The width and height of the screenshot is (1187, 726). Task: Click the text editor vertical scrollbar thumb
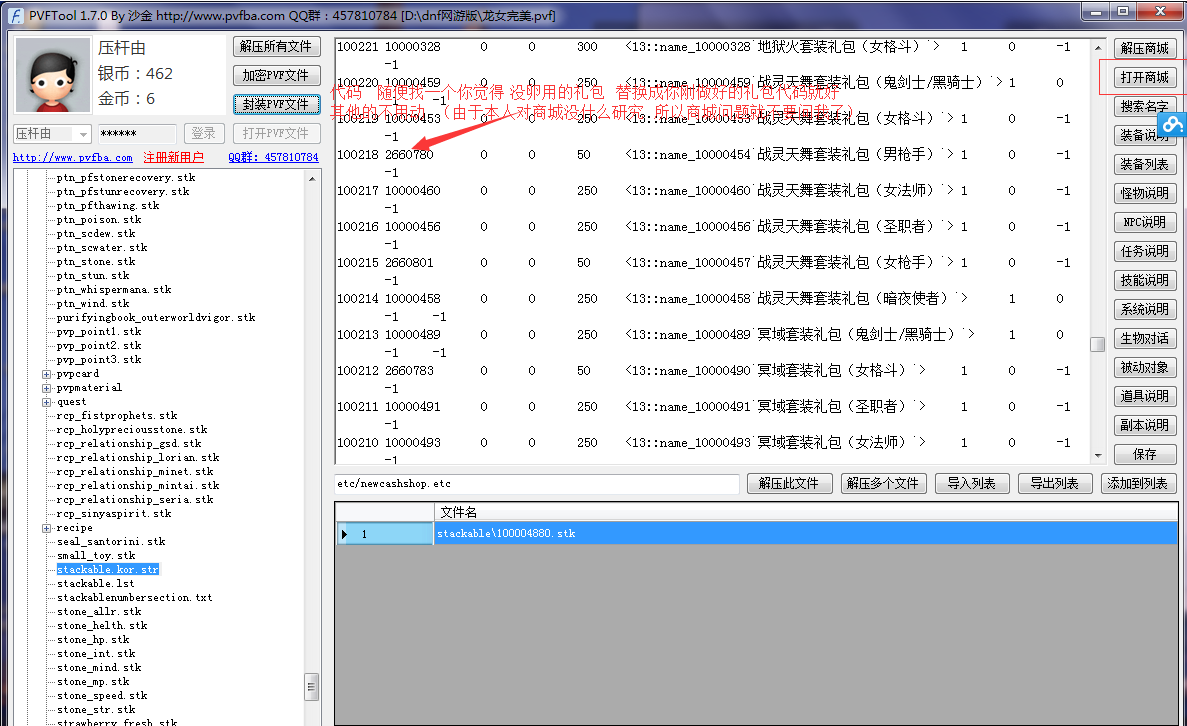tap(1097, 343)
